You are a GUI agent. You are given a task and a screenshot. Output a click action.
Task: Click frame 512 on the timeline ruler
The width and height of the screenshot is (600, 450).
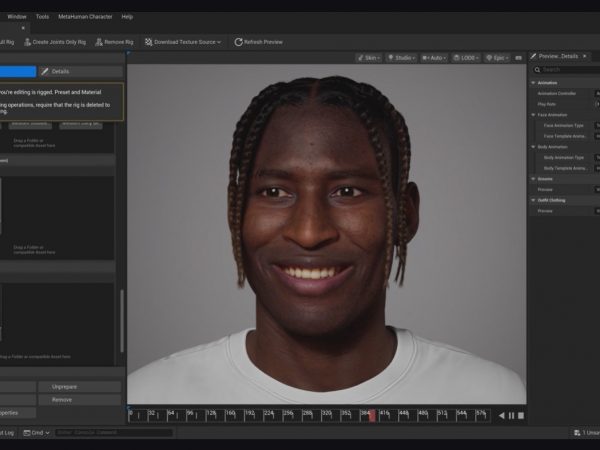click(x=442, y=414)
